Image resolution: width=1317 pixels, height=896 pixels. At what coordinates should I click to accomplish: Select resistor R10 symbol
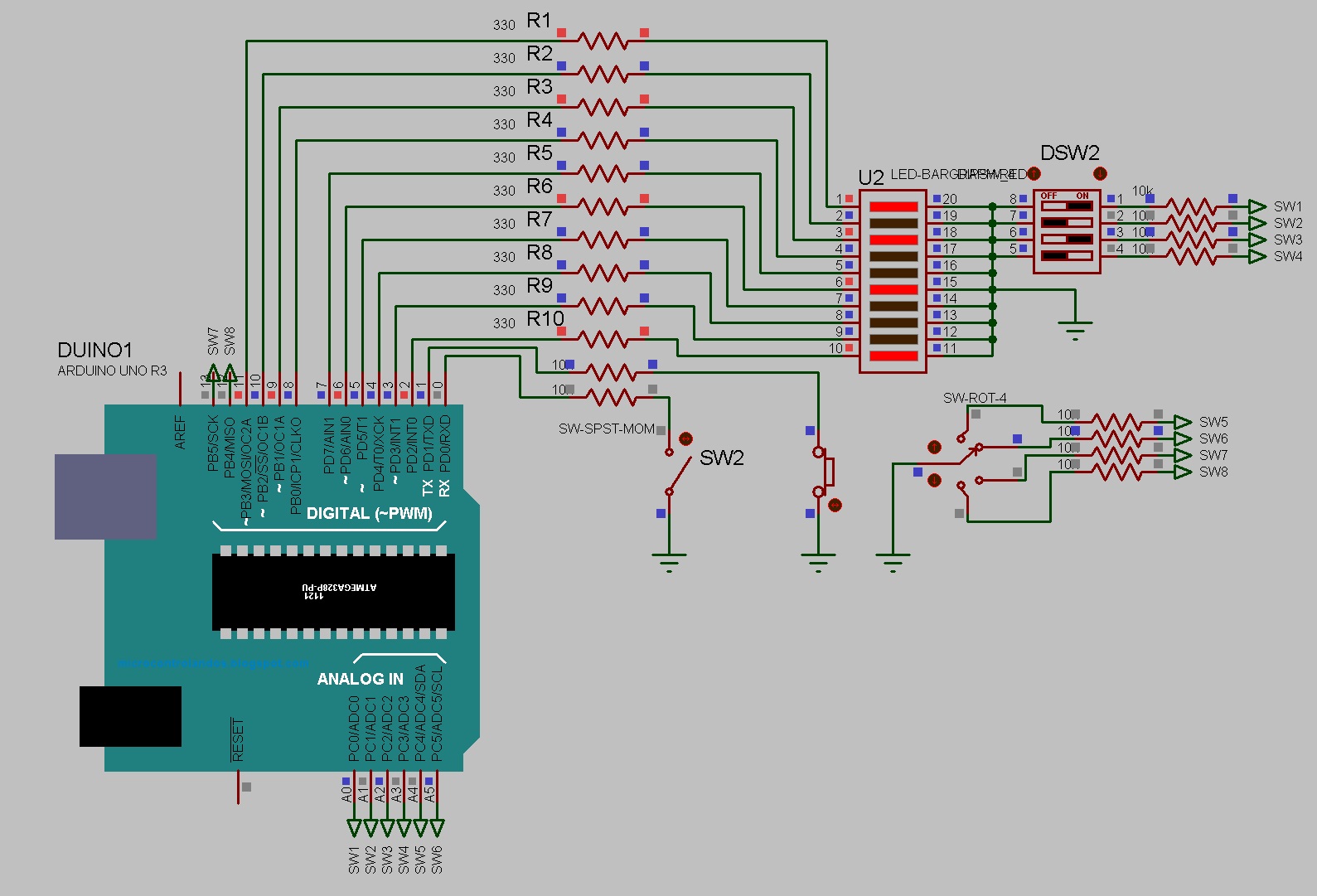[x=603, y=339]
